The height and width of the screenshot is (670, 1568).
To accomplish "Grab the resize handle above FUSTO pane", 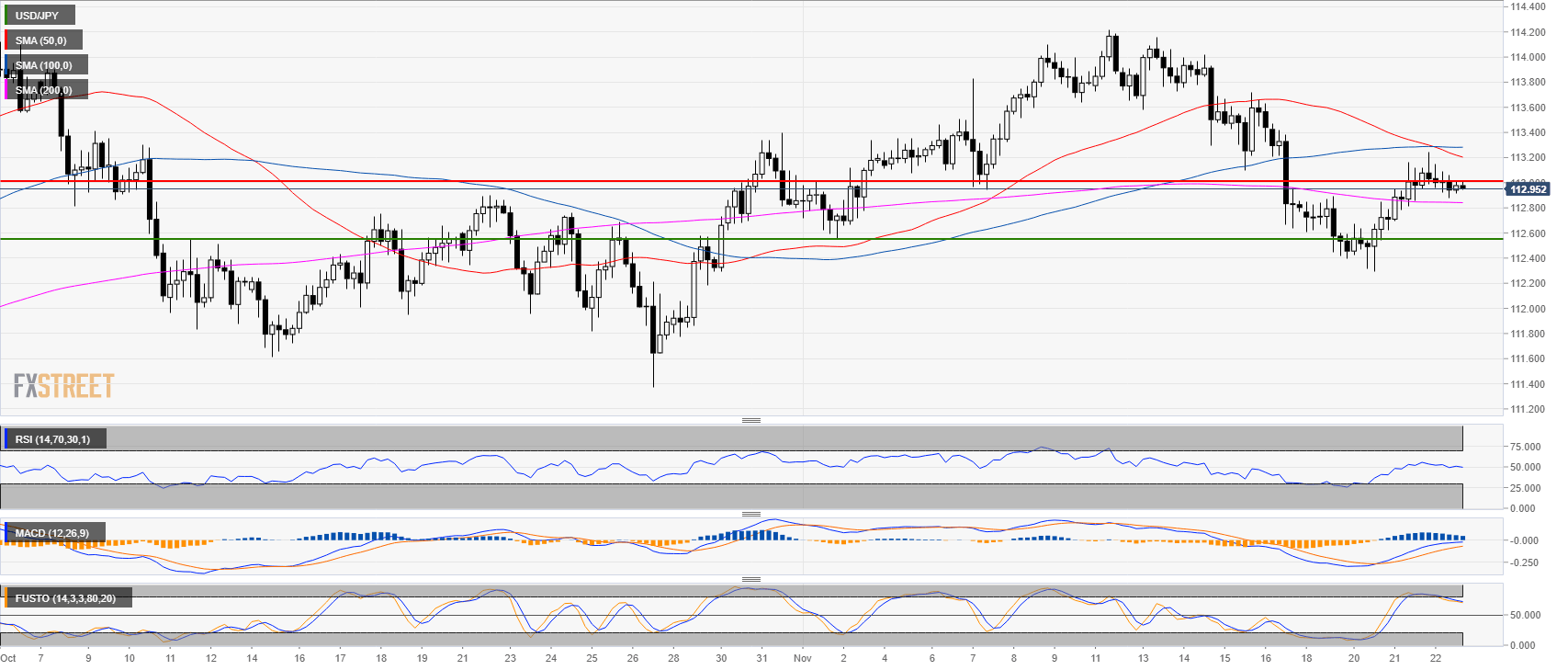I will 750,580.
